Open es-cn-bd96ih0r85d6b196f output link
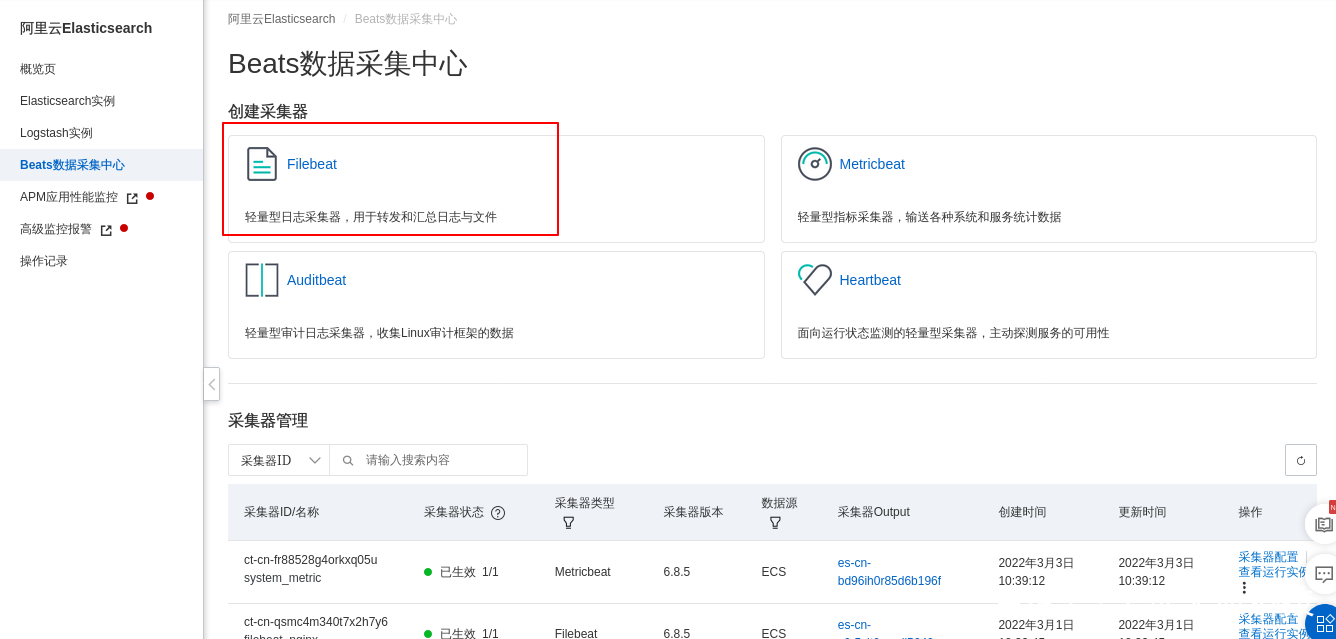1336x639 pixels. click(889, 572)
